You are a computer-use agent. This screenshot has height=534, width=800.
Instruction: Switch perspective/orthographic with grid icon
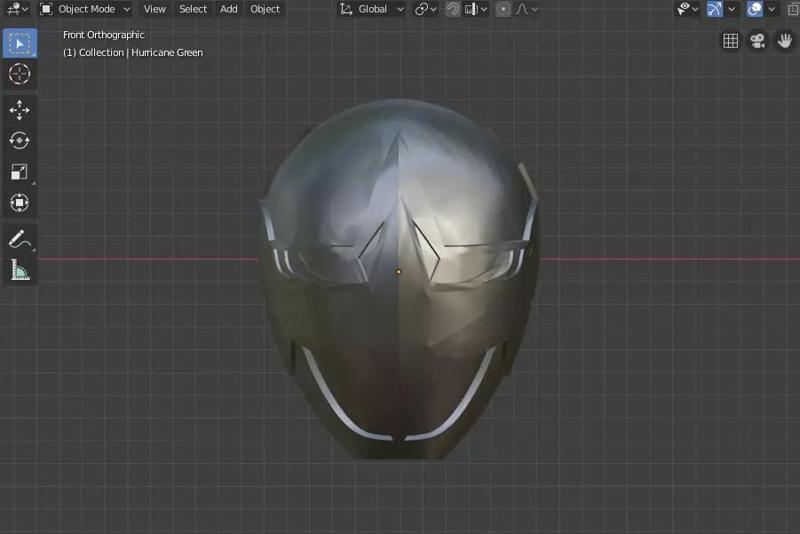coord(731,41)
